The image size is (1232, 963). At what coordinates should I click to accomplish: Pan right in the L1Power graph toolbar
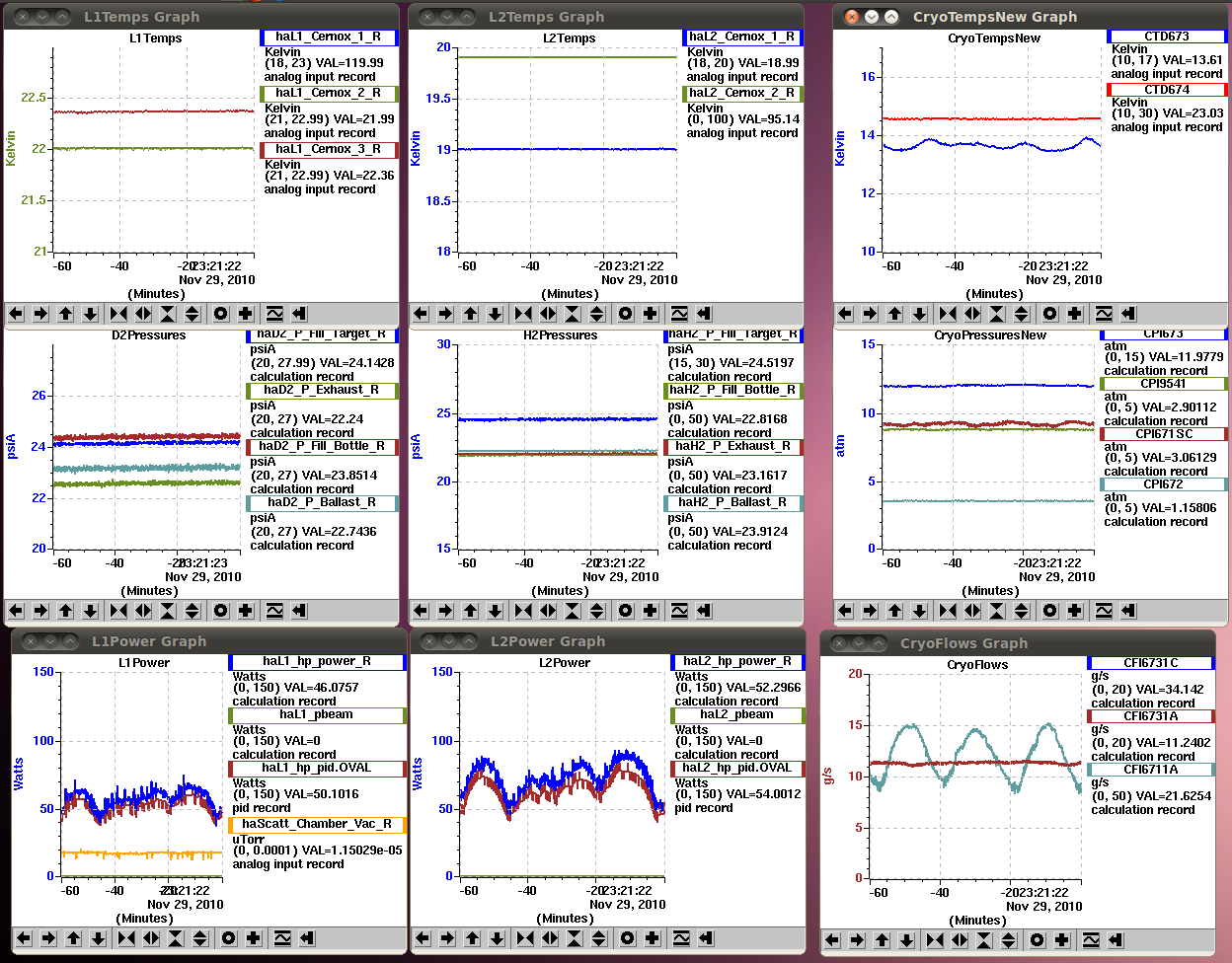(49, 937)
